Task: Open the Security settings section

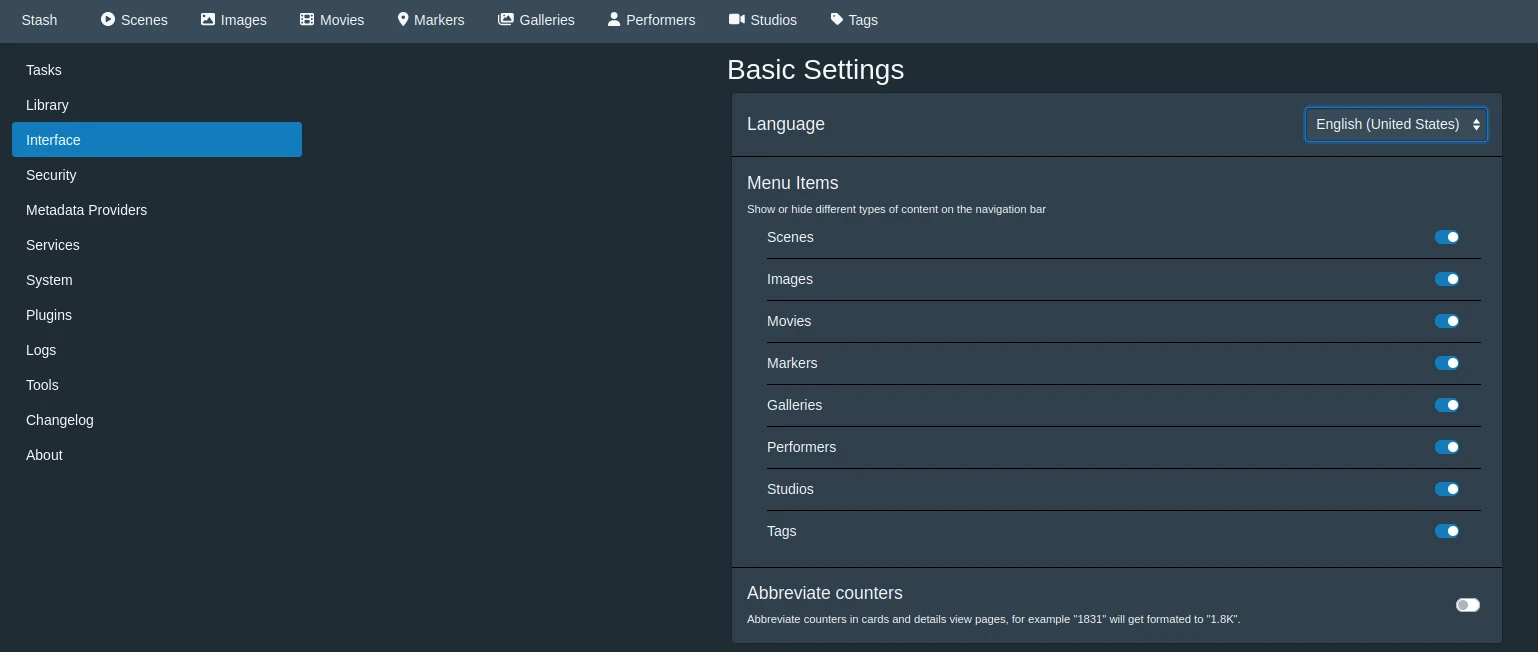Action: coord(51,175)
